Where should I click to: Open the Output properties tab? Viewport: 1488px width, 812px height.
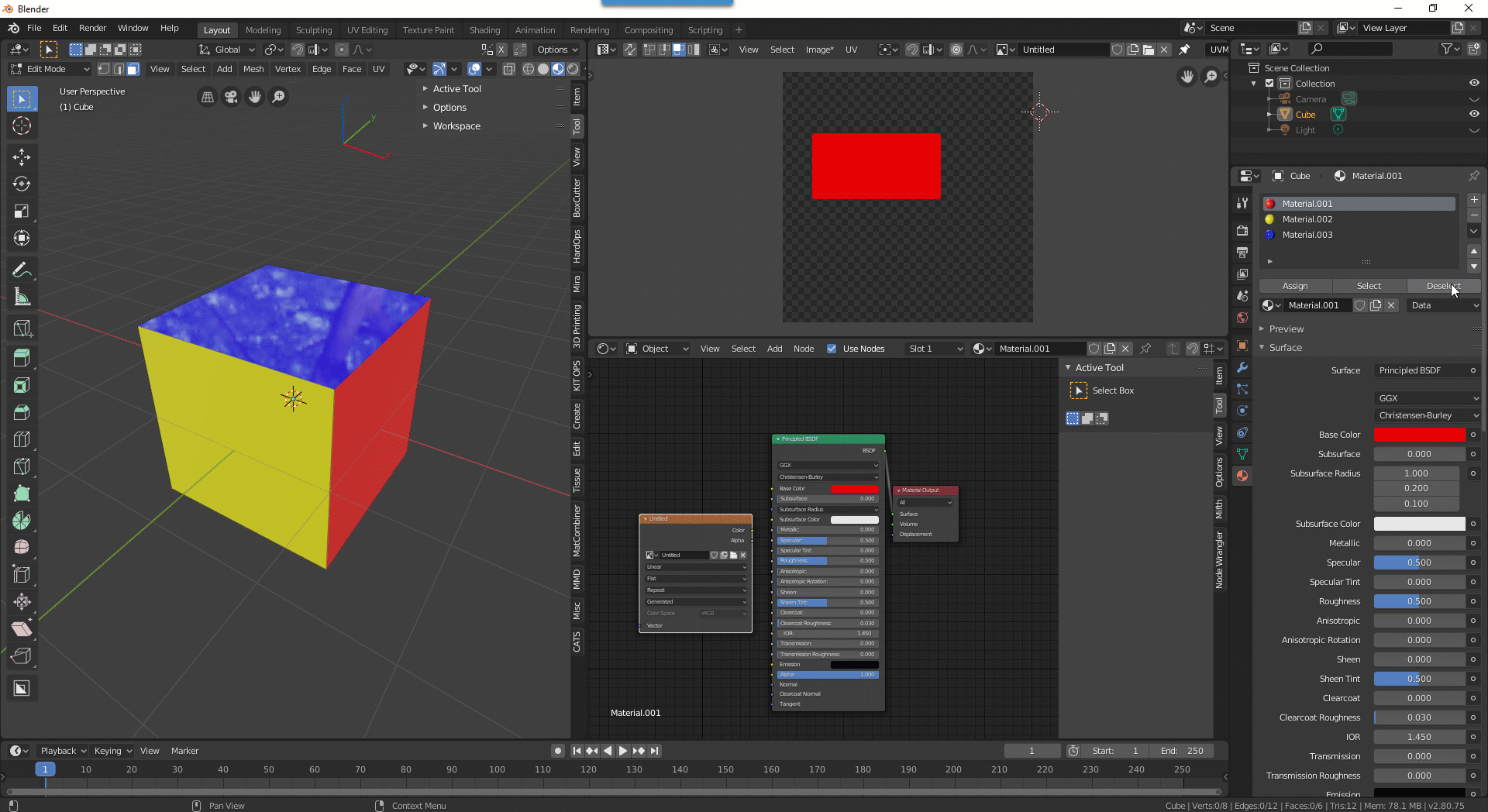(x=1242, y=253)
